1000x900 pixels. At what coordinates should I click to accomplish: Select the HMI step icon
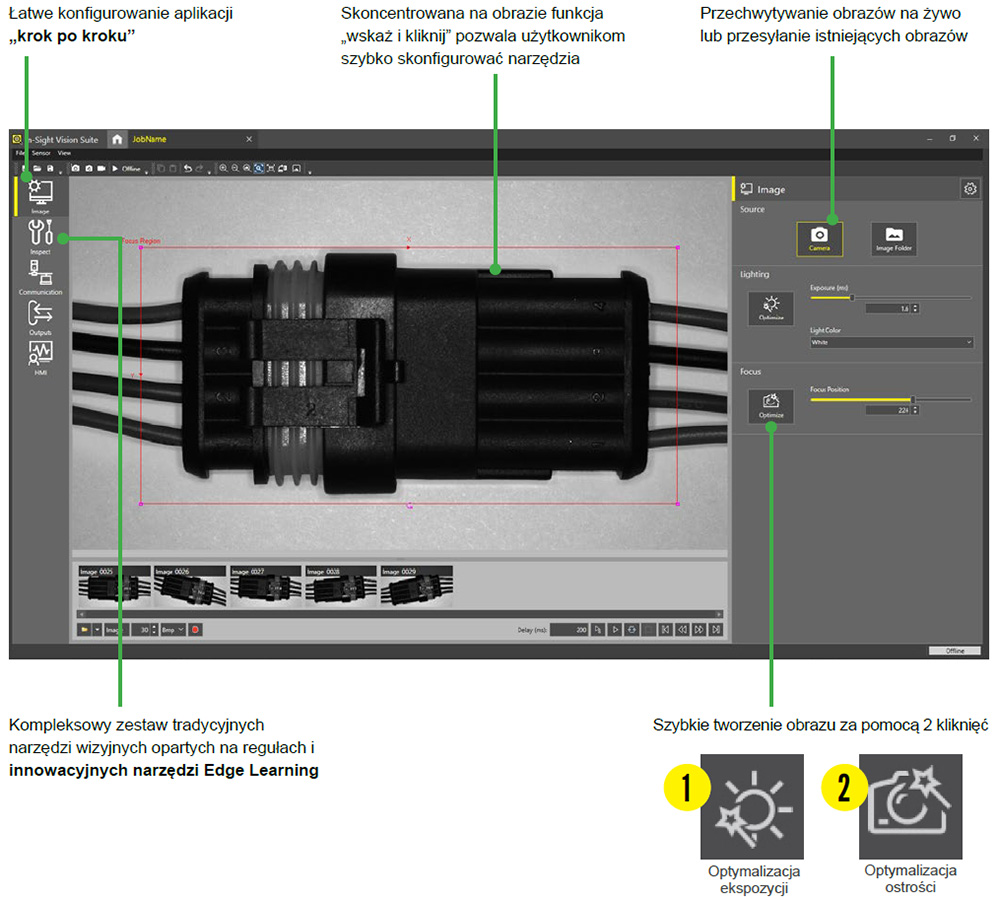point(40,356)
